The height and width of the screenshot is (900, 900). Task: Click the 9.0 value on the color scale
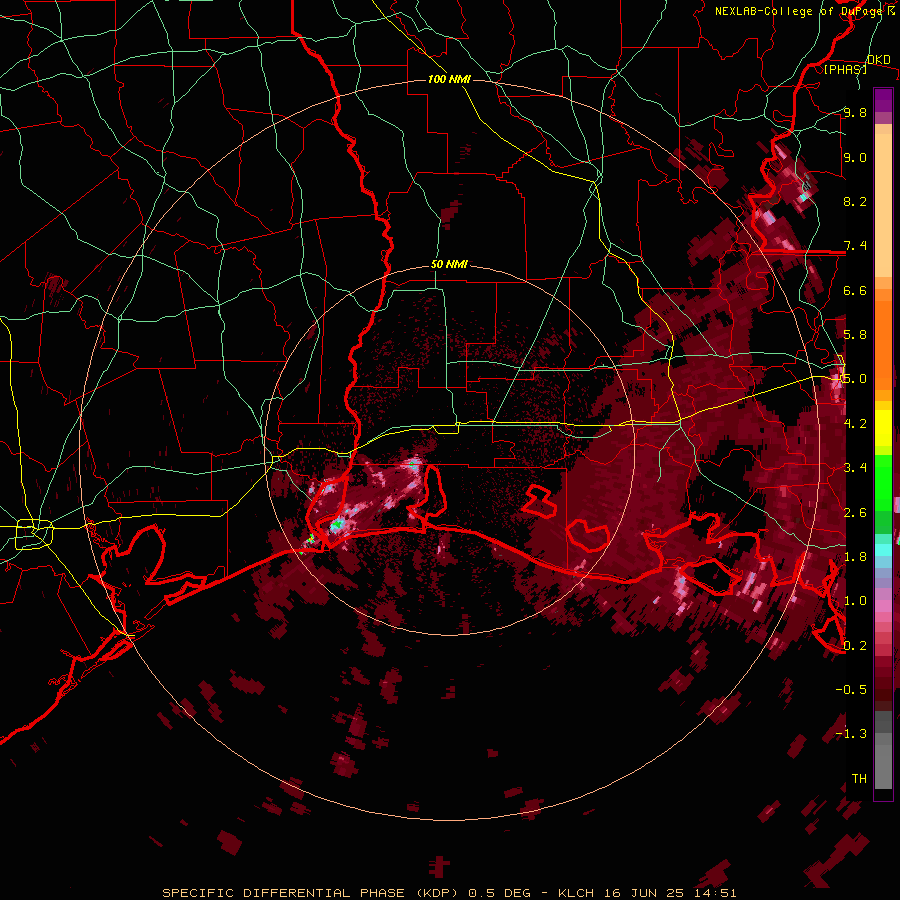[x=855, y=157]
